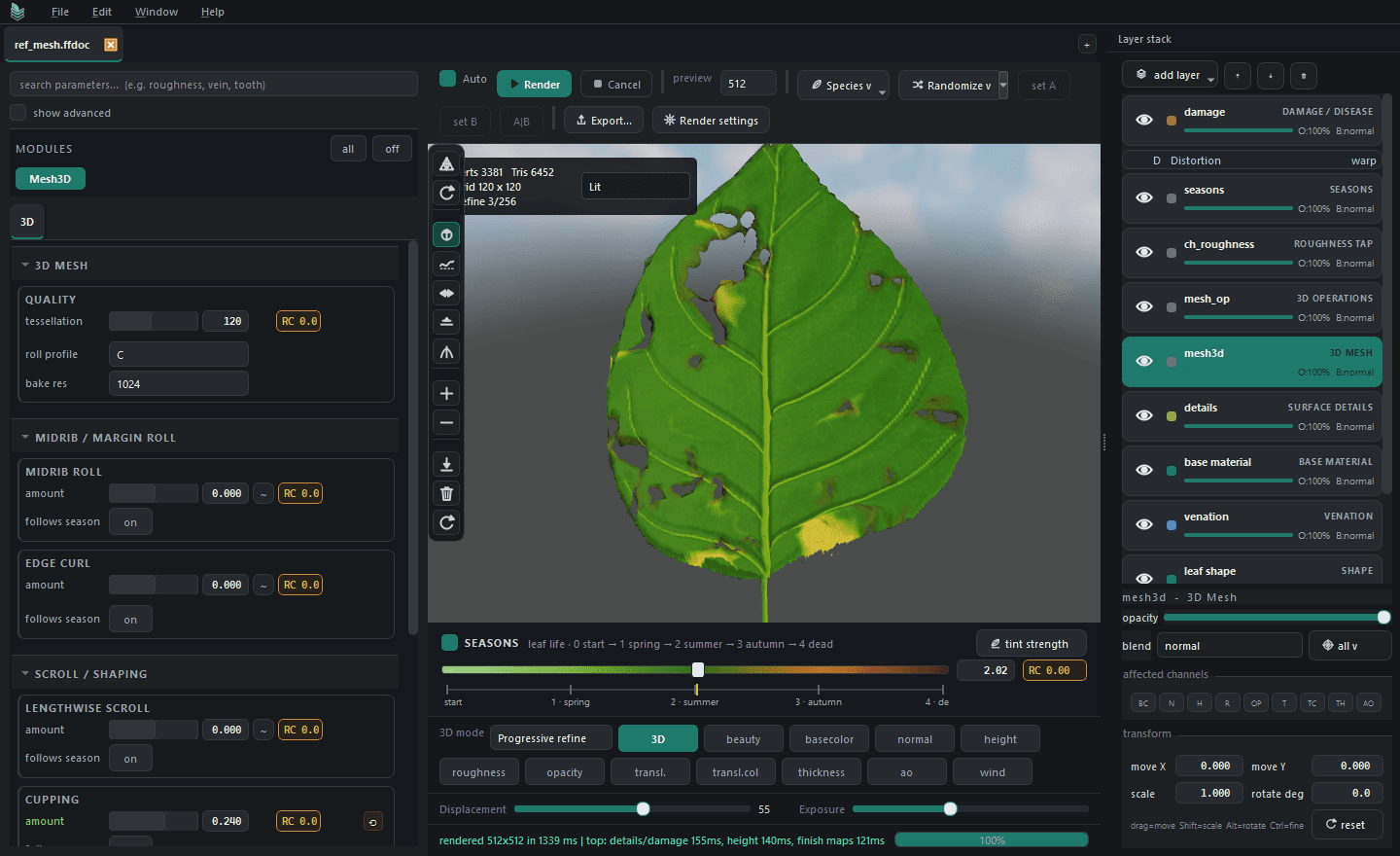Image resolution: width=1400 pixels, height=856 pixels.
Task: Switch viewport to beauty mode
Action: pyautogui.click(x=744, y=739)
